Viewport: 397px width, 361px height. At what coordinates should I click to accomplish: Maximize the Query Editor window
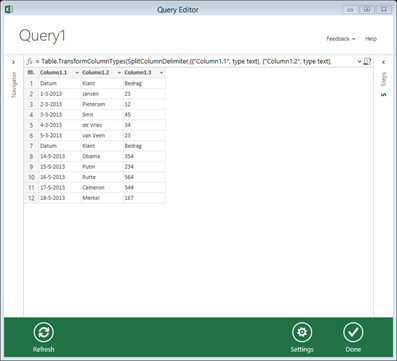[367, 10]
